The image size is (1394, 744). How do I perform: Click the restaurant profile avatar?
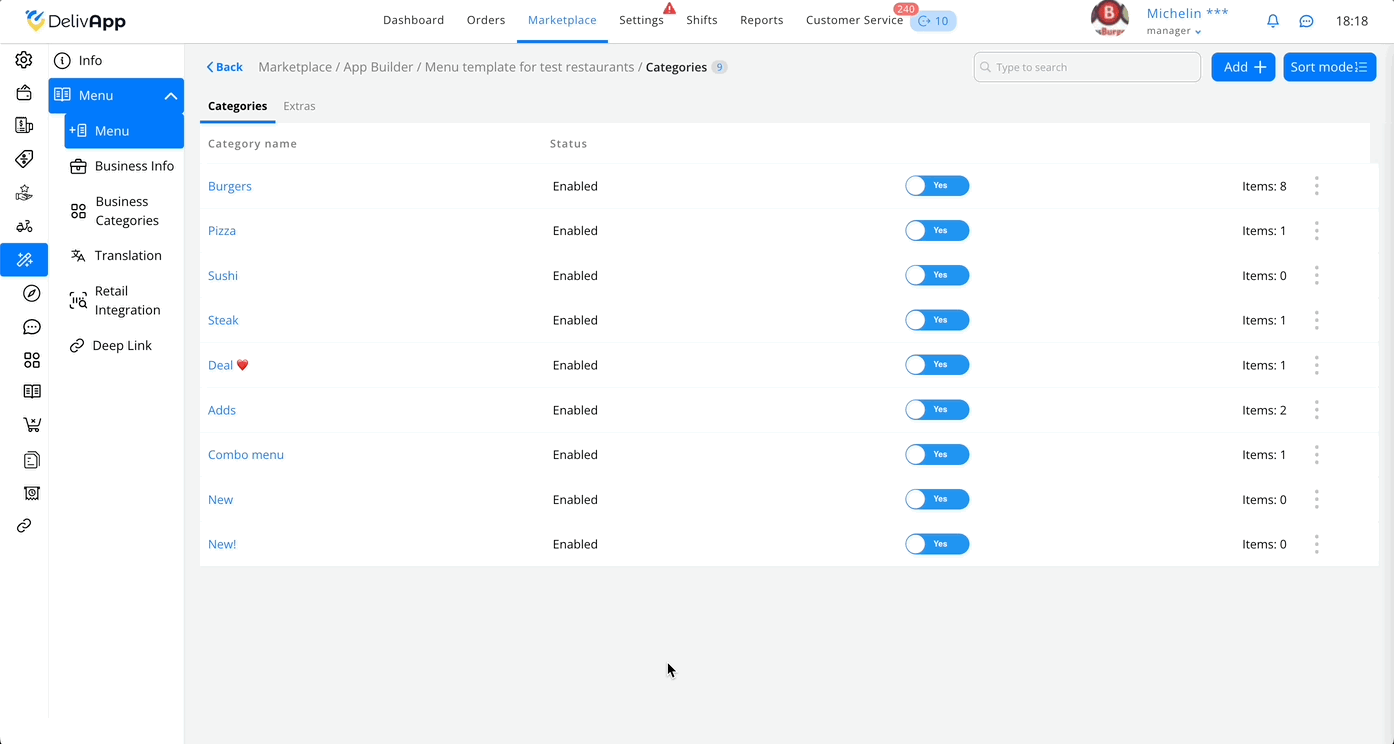point(1109,18)
